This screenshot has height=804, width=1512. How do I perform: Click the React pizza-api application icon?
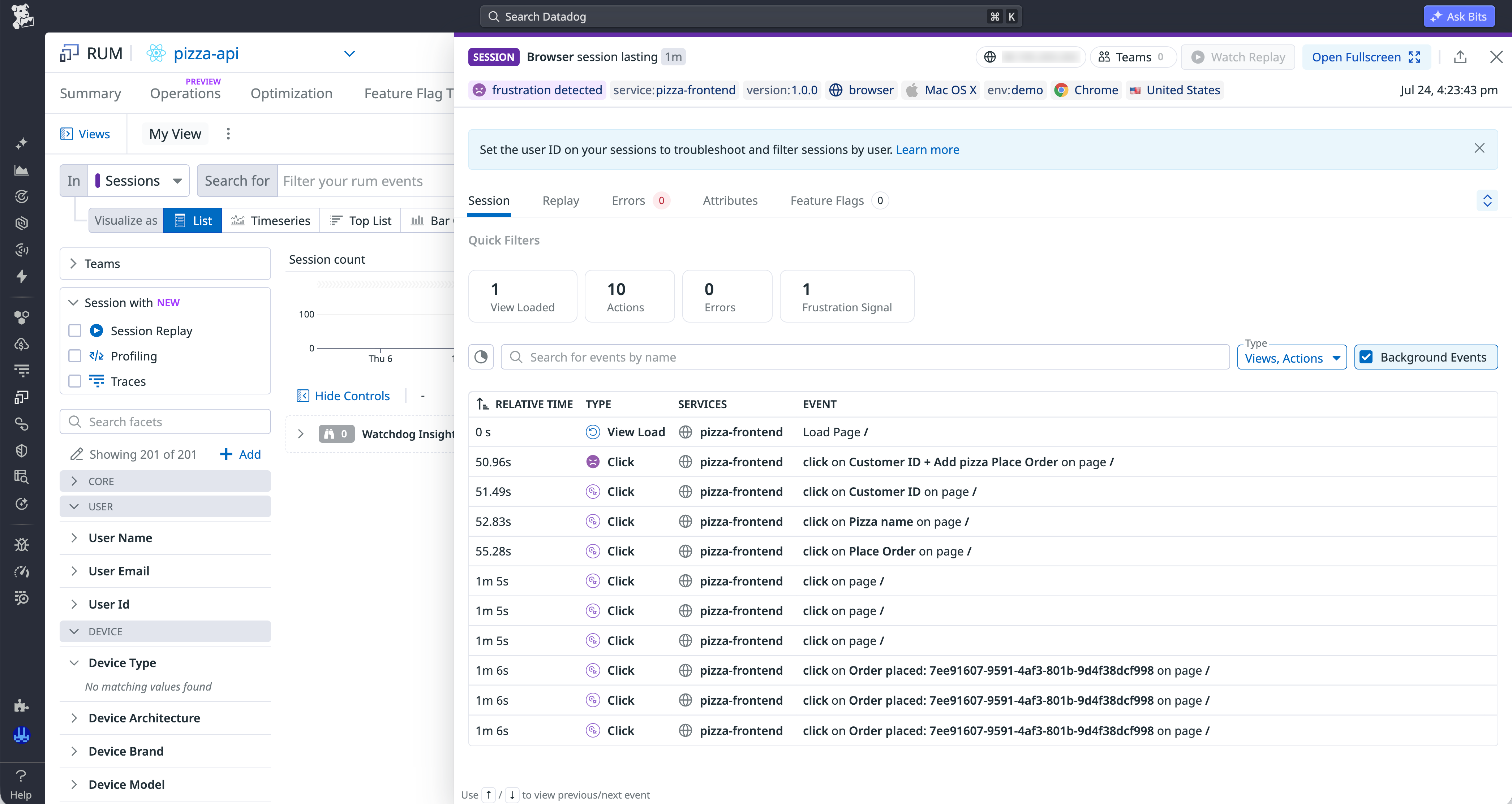click(156, 53)
